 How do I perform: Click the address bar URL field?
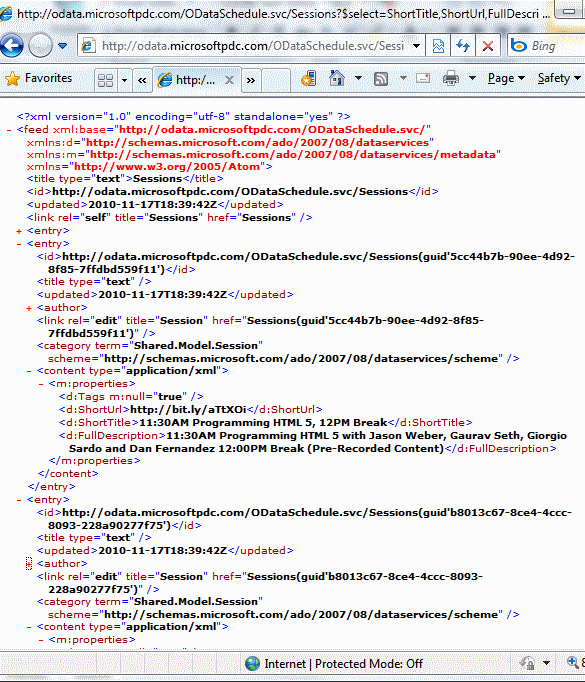tap(253, 46)
